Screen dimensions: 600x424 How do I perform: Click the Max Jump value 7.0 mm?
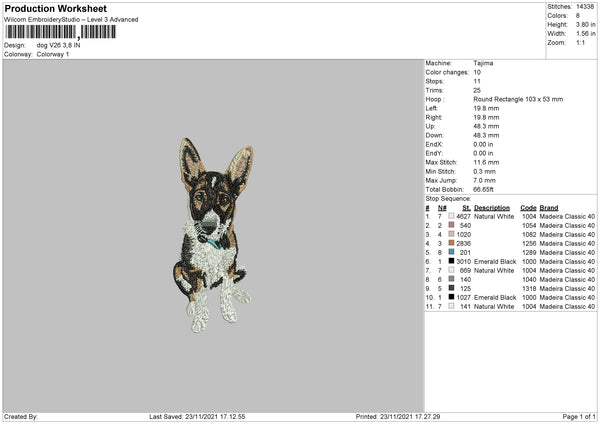[x=484, y=180]
